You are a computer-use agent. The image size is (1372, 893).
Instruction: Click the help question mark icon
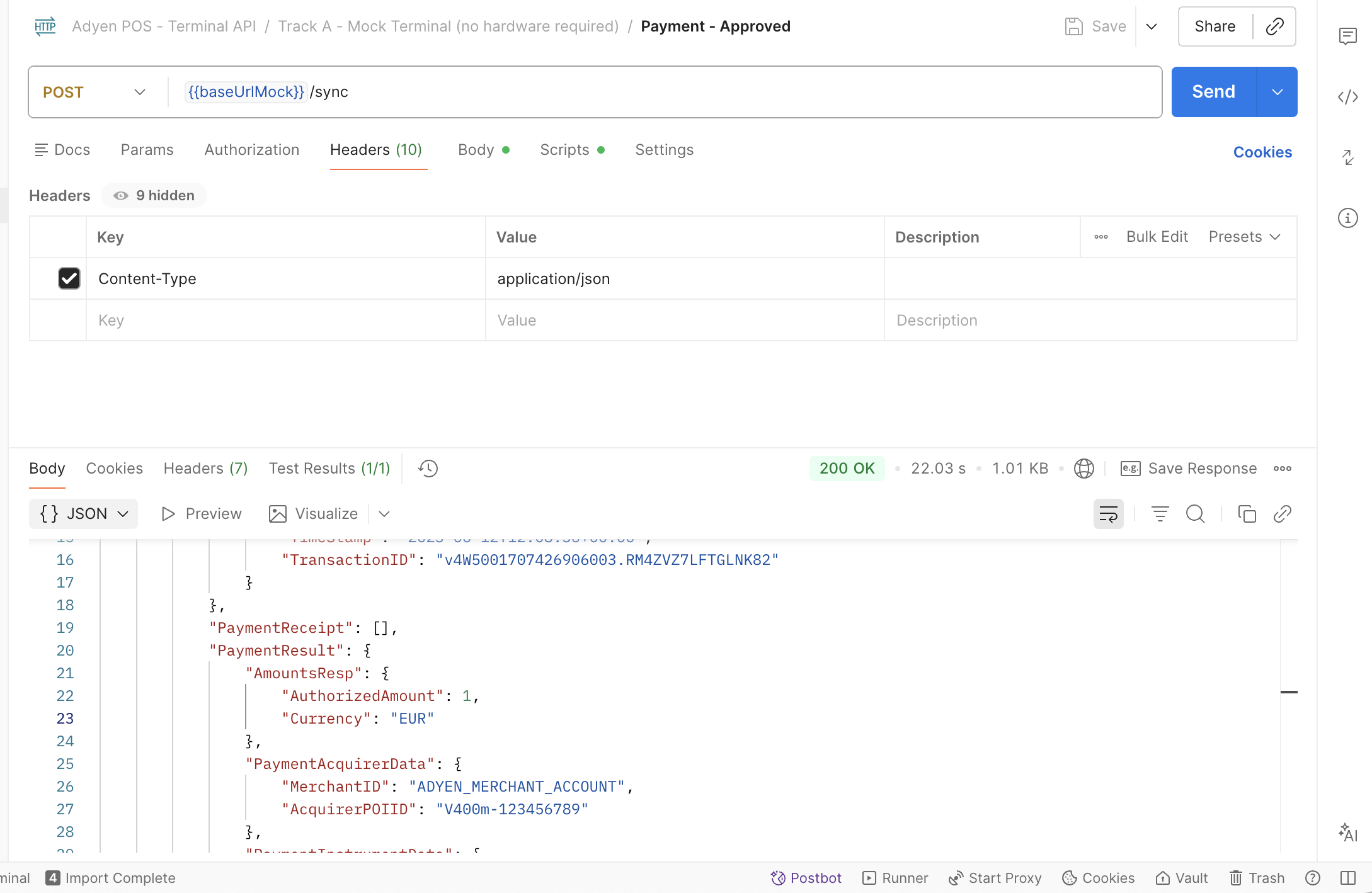[x=1313, y=878]
